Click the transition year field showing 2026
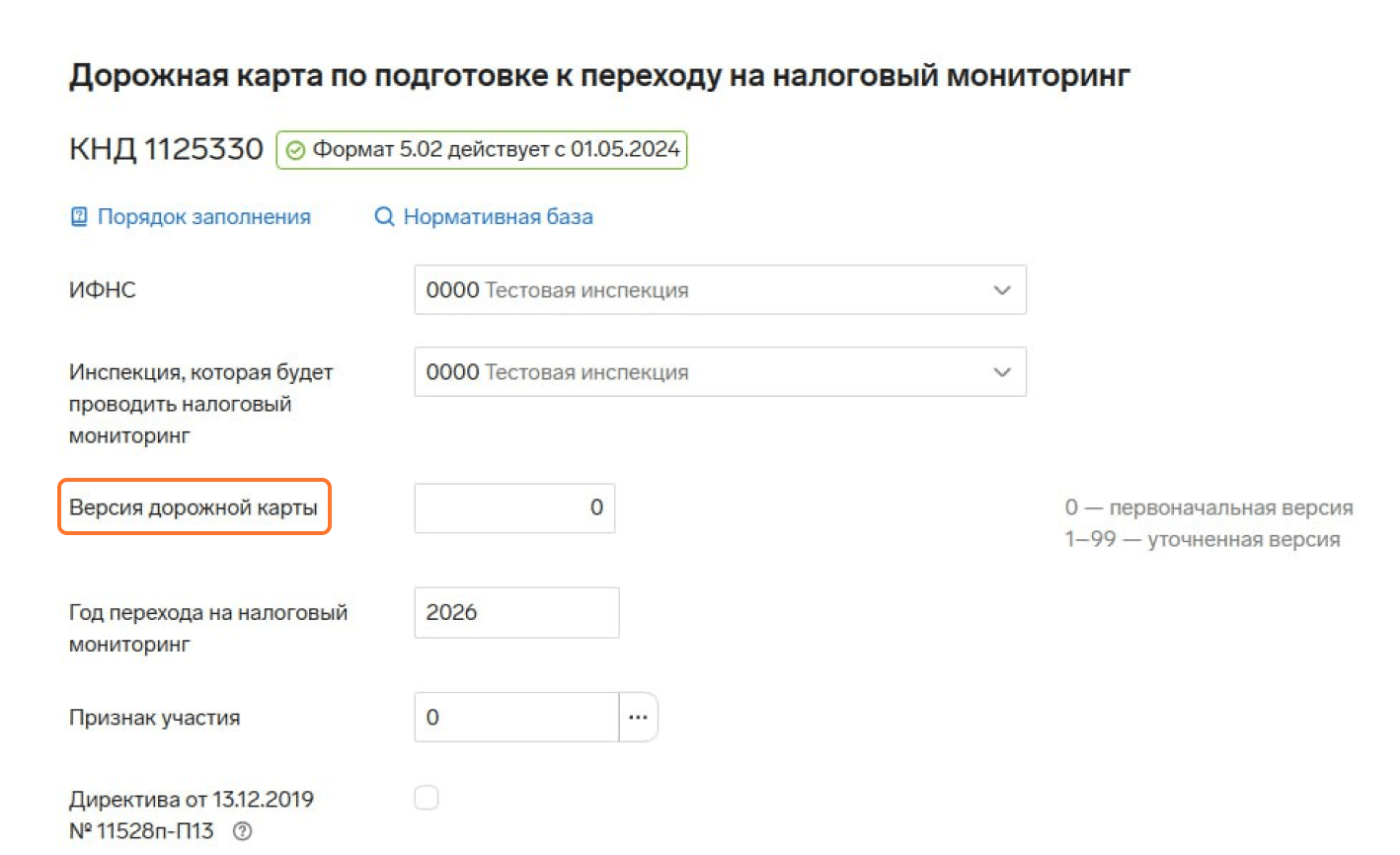This screenshot has height=855, width=1400. tap(516, 613)
